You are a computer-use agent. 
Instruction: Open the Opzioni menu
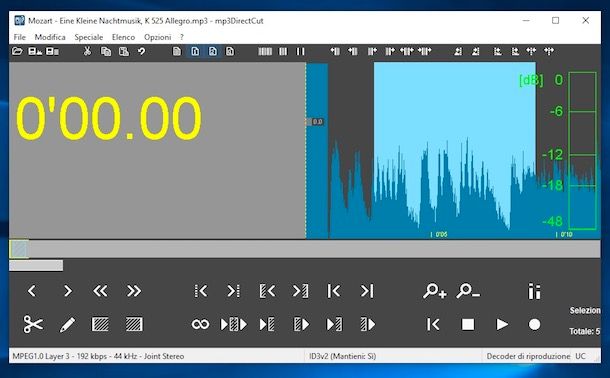click(158, 37)
